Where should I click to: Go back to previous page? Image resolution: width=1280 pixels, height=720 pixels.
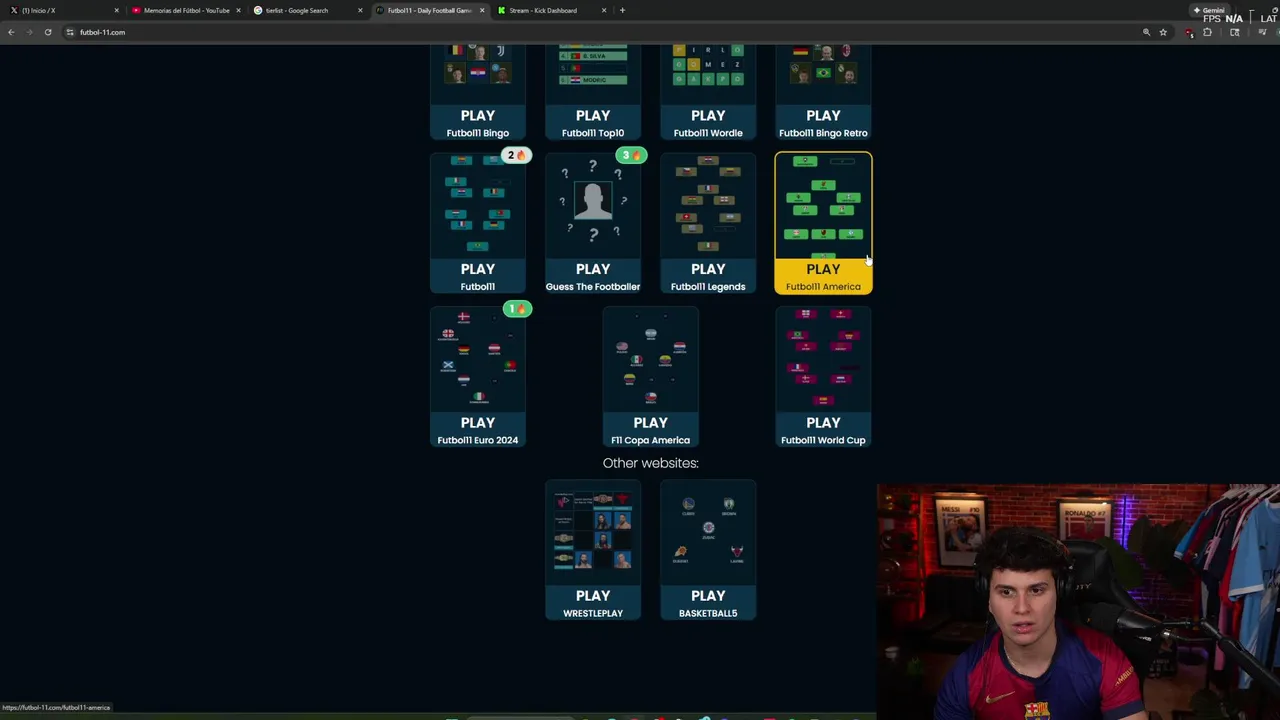(11, 32)
